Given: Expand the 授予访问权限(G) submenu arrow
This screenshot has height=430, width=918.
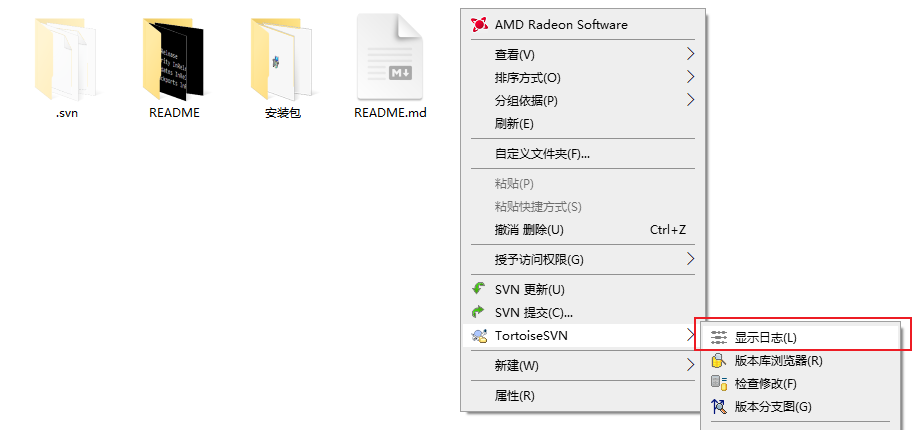Looking at the screenshot, I should [690, 259].
